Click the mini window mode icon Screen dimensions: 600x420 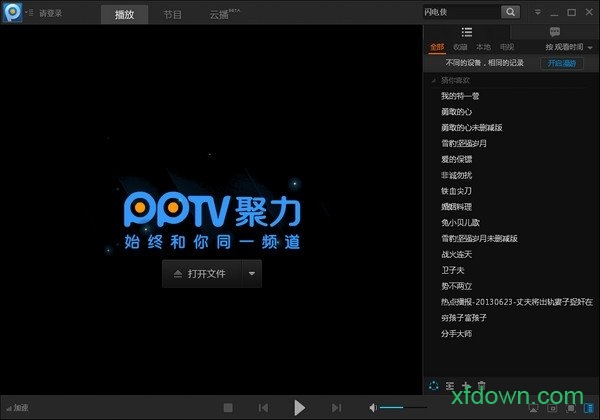[552, 408]
